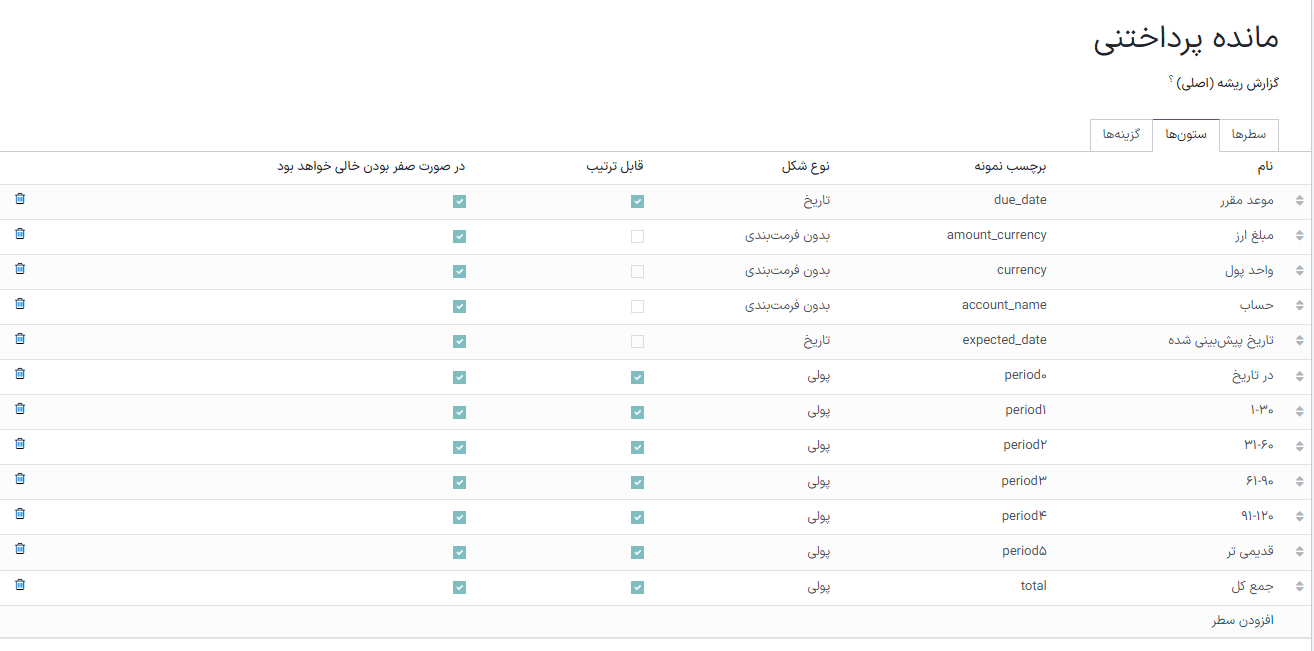
Task: Delete the total column row
Action: click(20, 585)
